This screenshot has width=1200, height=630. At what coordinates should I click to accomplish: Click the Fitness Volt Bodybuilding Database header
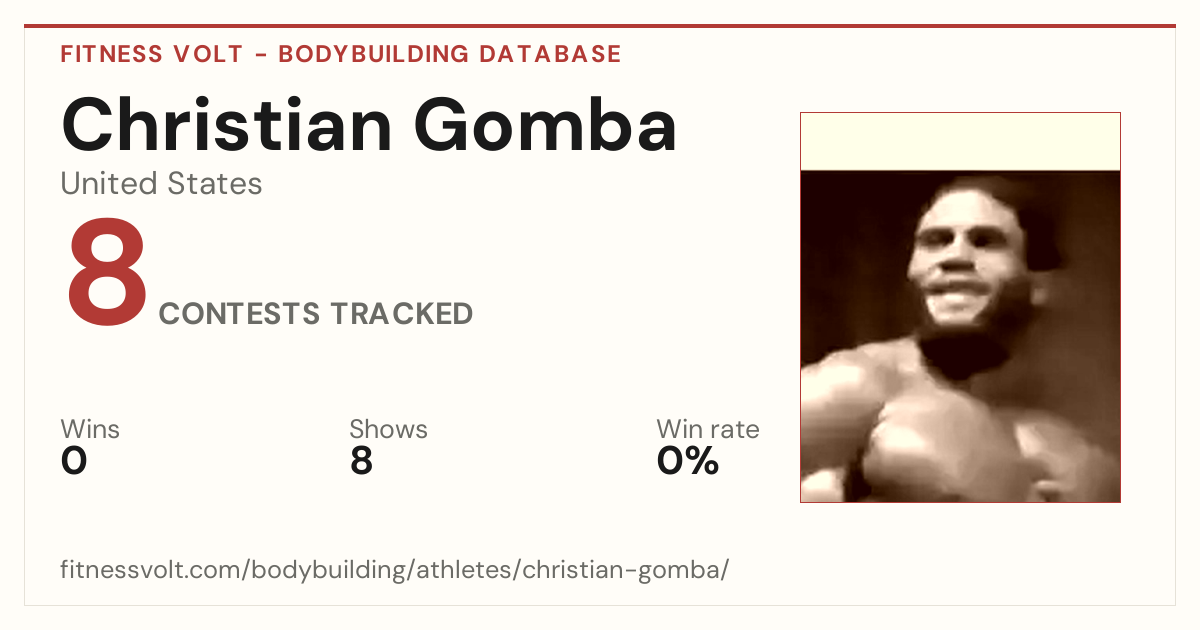click(x=341, y=54)
